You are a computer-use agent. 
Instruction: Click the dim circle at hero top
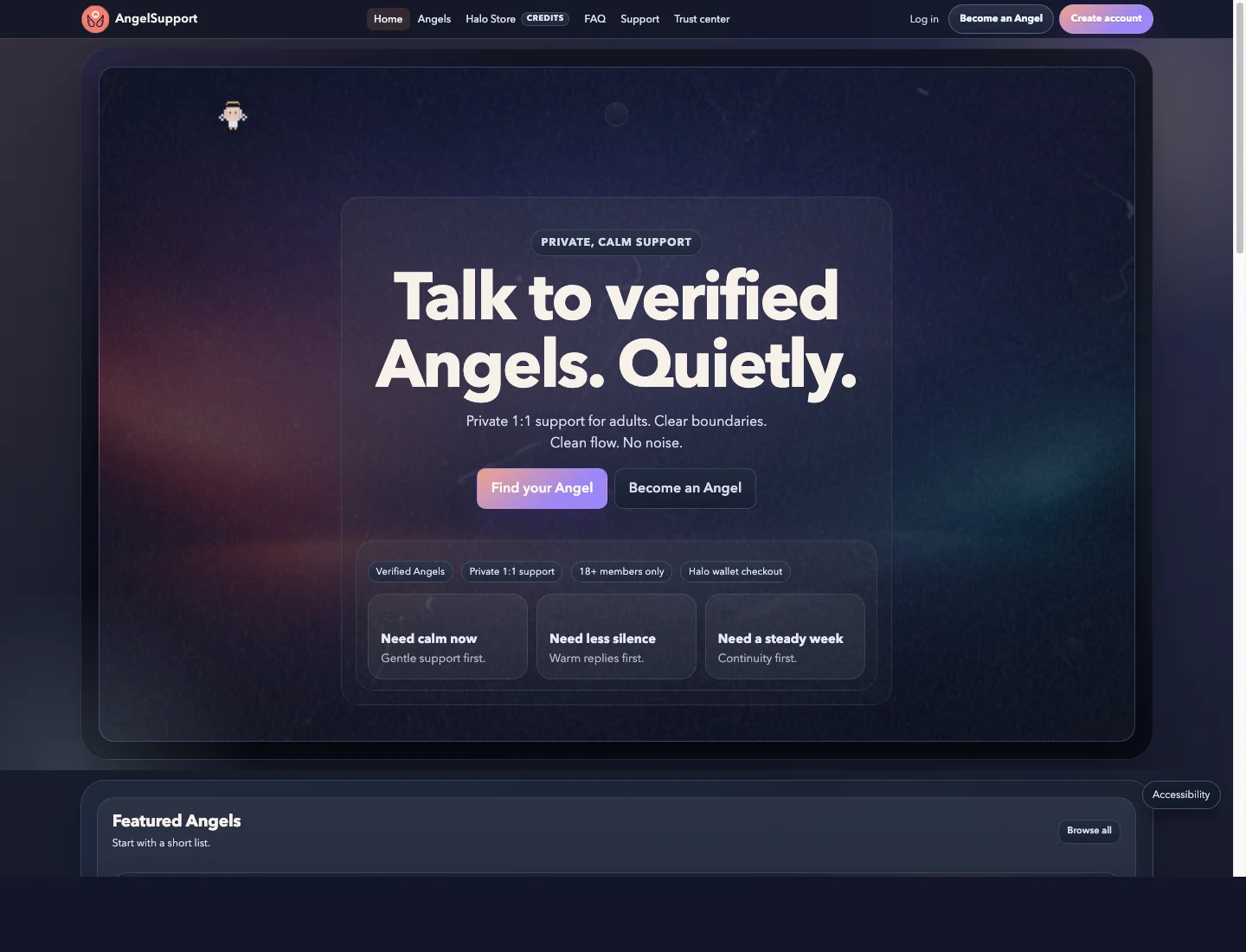(x=616, y=114)
